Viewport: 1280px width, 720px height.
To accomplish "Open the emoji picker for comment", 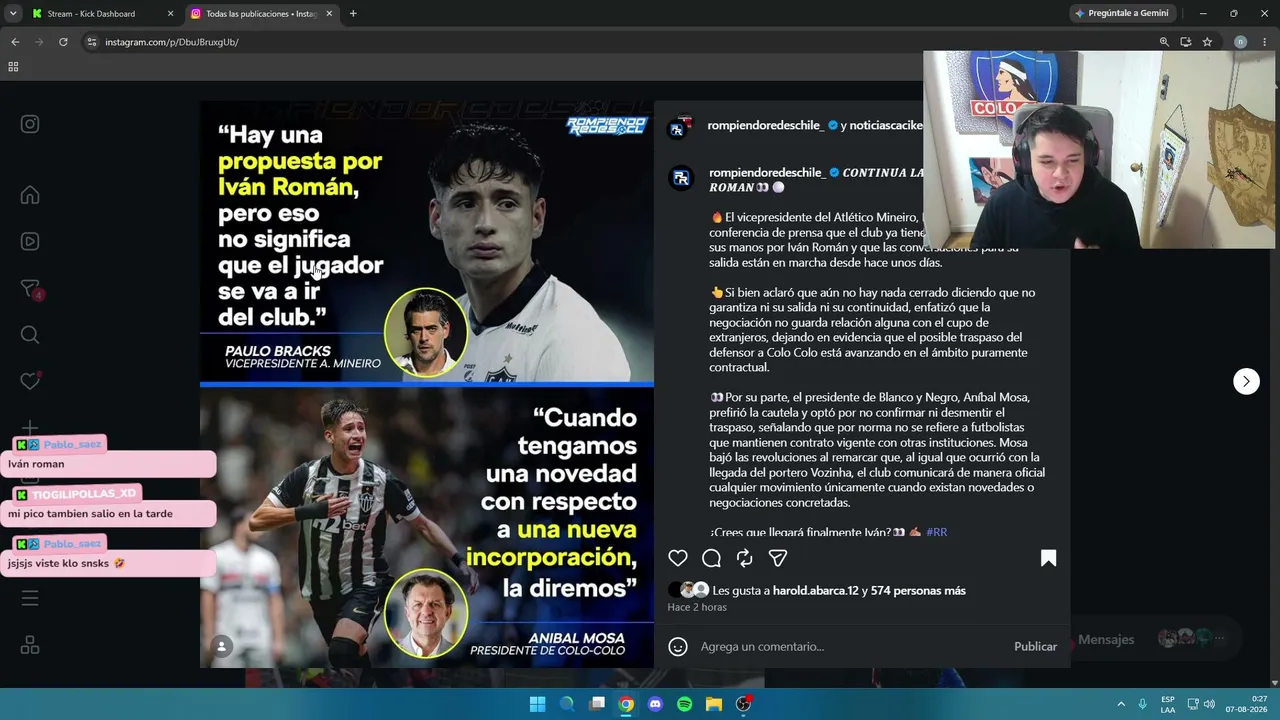I will point(678,647).
